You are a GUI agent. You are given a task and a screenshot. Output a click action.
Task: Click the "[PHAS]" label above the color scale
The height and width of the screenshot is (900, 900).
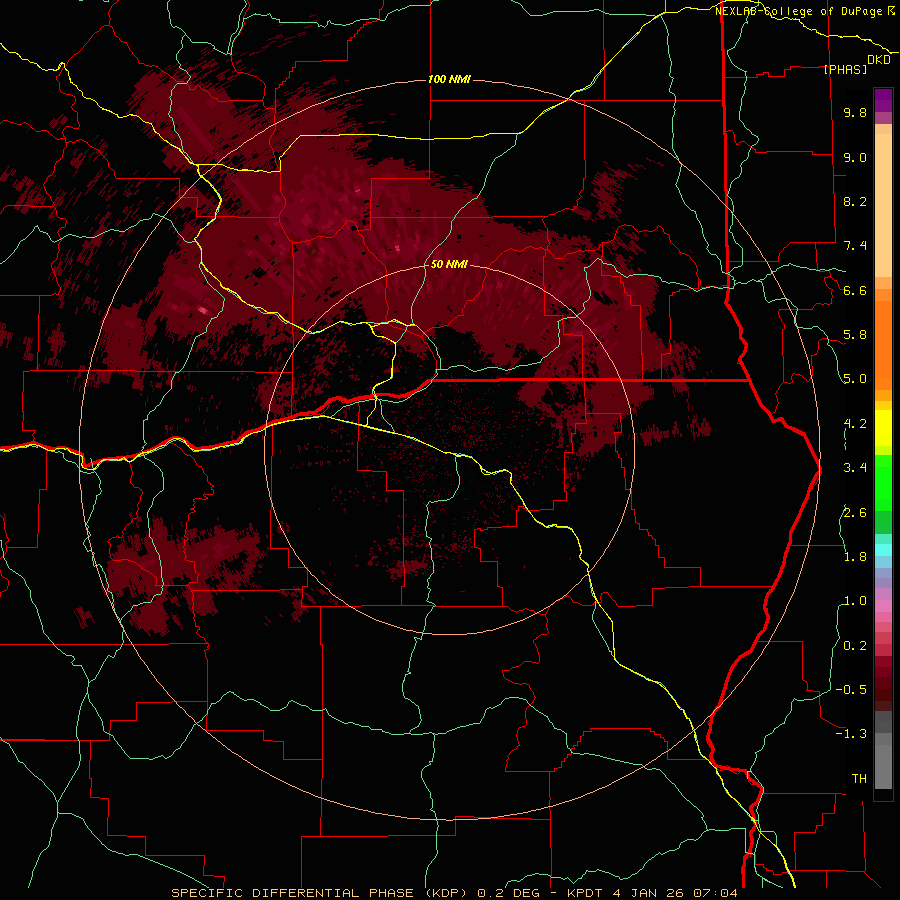click(x=845, y=69)
